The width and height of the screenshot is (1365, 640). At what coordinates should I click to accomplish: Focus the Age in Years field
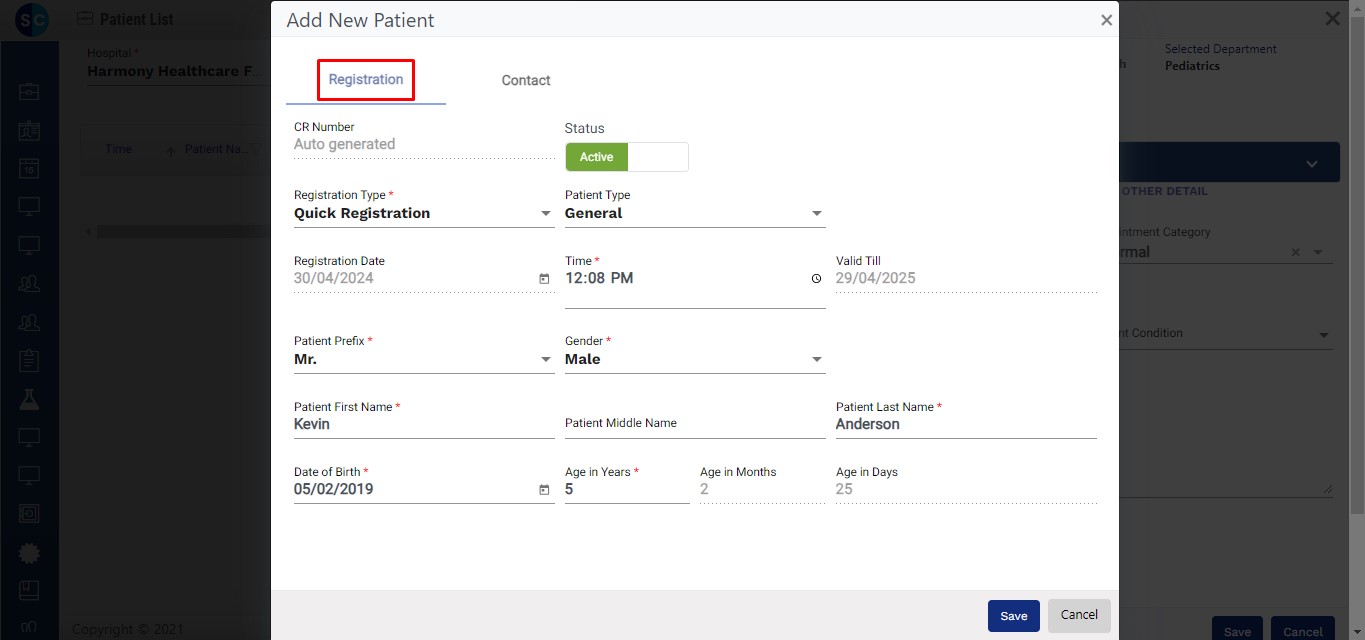tap(626, 490)
